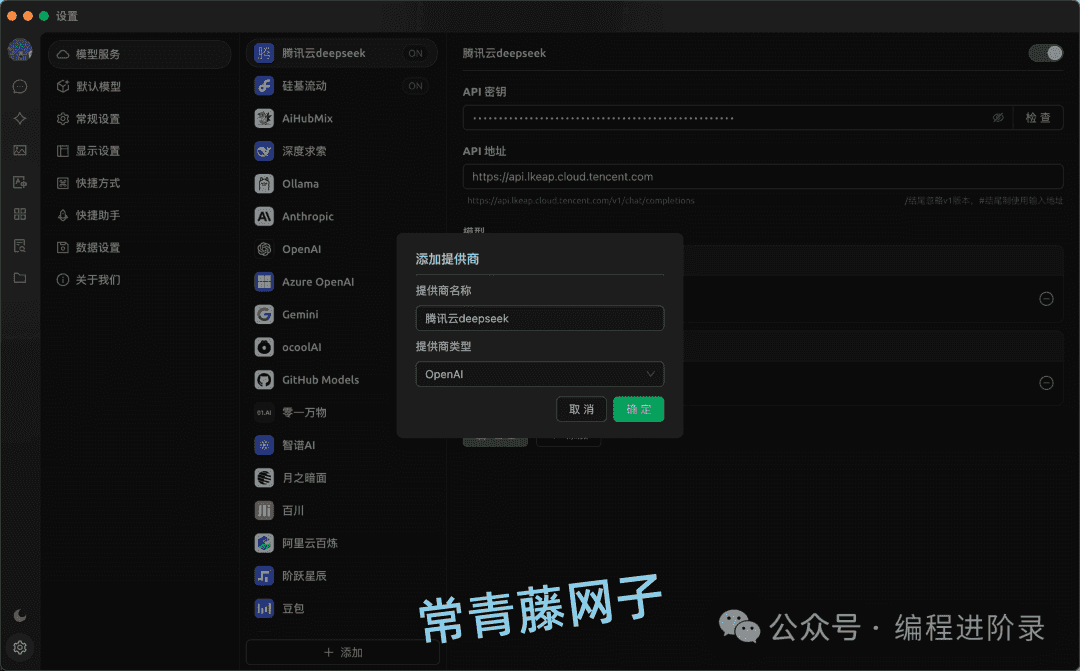
Task: Open the chat assistant icon in sidebar
Action: [20, 86]
